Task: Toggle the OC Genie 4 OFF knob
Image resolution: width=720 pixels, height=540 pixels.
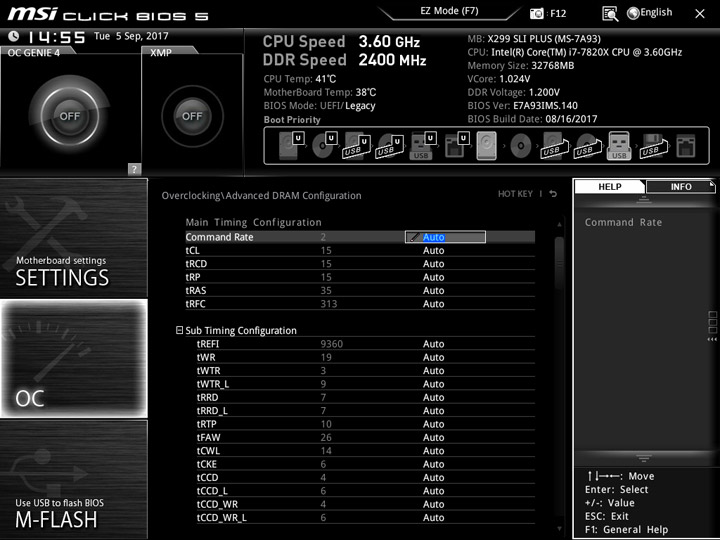Action: point(69,116)
